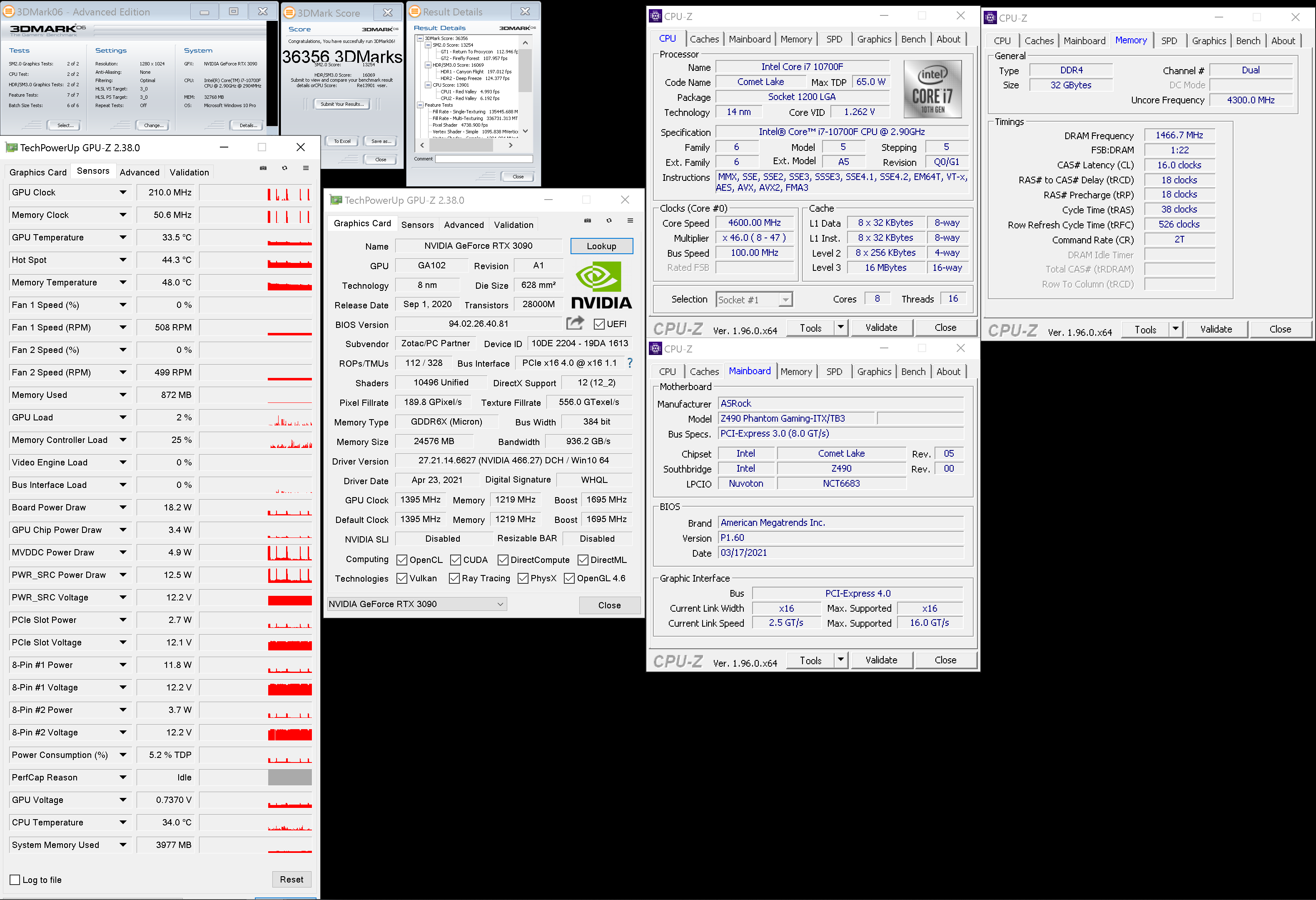The height and width of the screenshot is (900, 1316).
Task: Click the Select button under 3DMark06 Tests
Action: [x=65, y=125]
